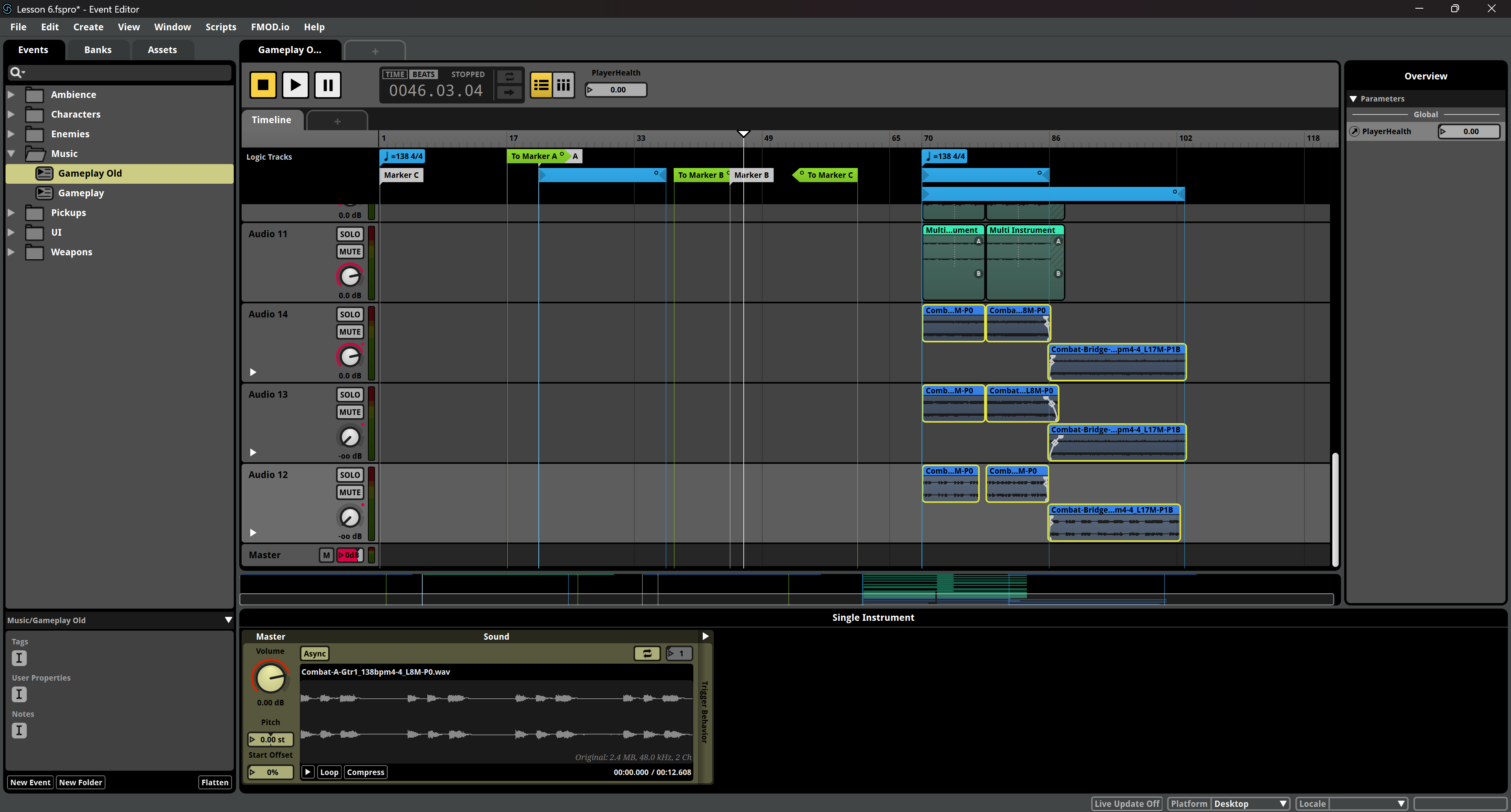Viewport: 1511px width, 812px height.
Task: Open the Music/Gameplay Old properties dropdown
Action: 229,620
